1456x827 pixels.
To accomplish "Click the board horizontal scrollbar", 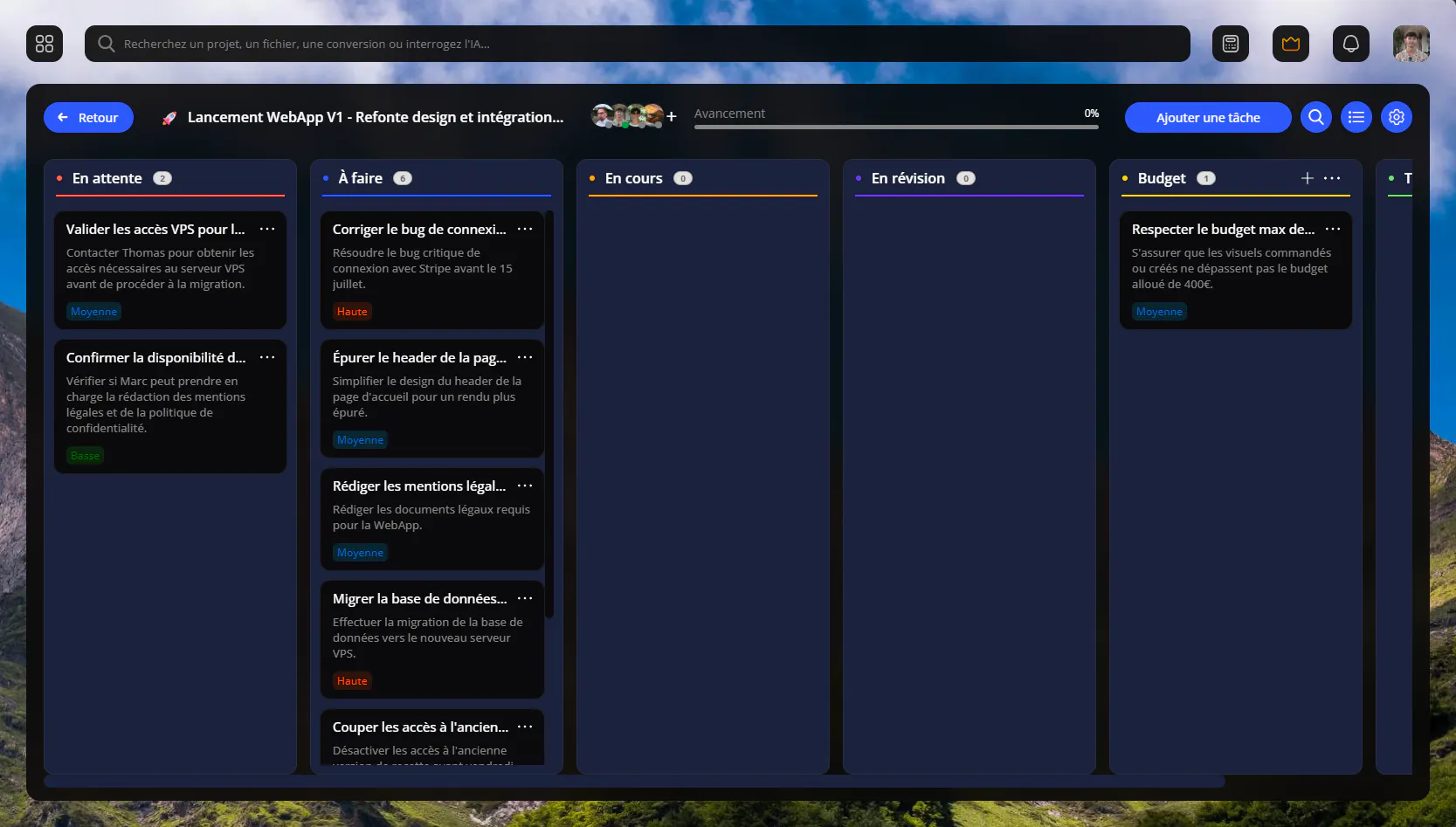I will (x=634, y=782).
